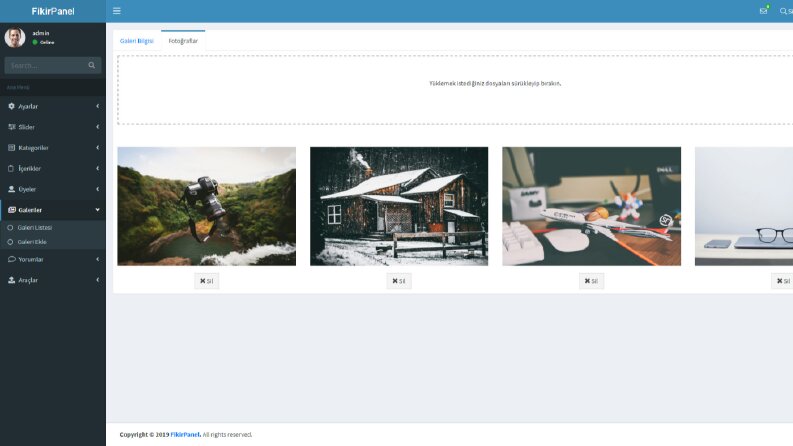The height and width of the screenshot is (446, 793).
Task: Click the sidebar search magnifier button
Action: point(92,65)
